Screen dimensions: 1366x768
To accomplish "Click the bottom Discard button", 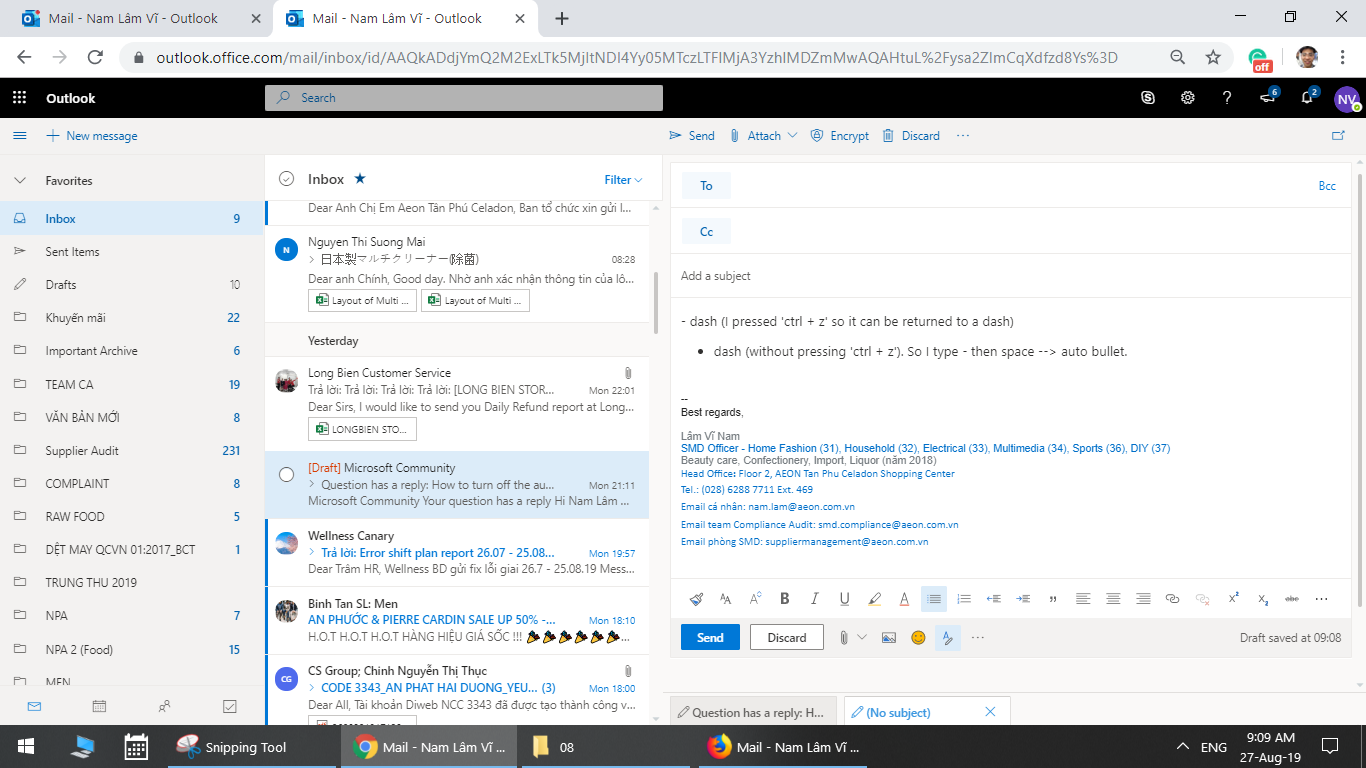I will 787,637.
